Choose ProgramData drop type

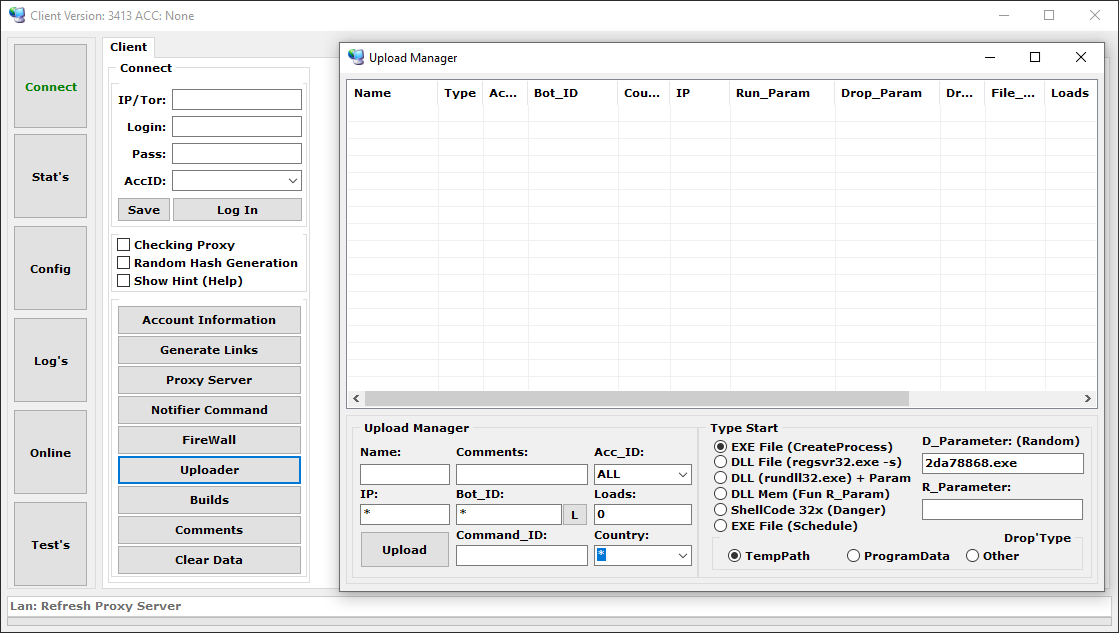pos(853,556)
